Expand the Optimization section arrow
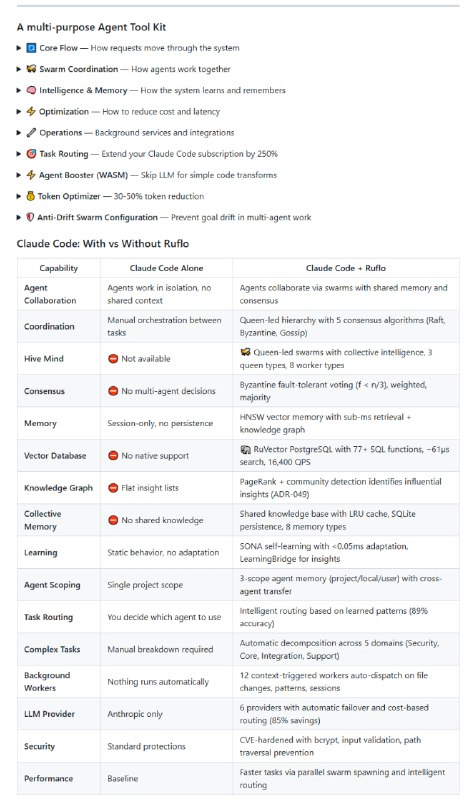 [19, 111]
